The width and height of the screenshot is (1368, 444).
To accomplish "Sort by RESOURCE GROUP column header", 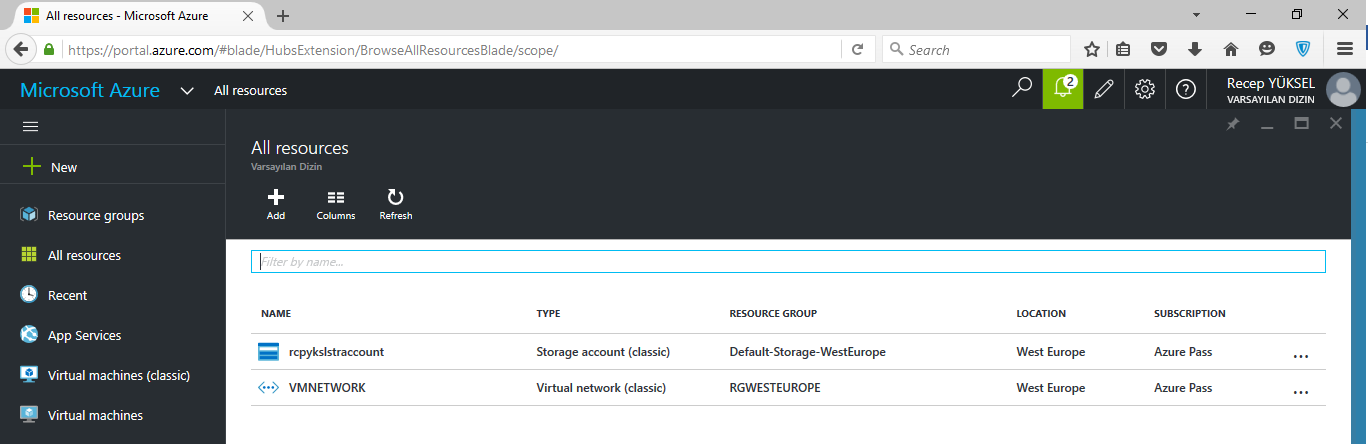I will (773, 313).
